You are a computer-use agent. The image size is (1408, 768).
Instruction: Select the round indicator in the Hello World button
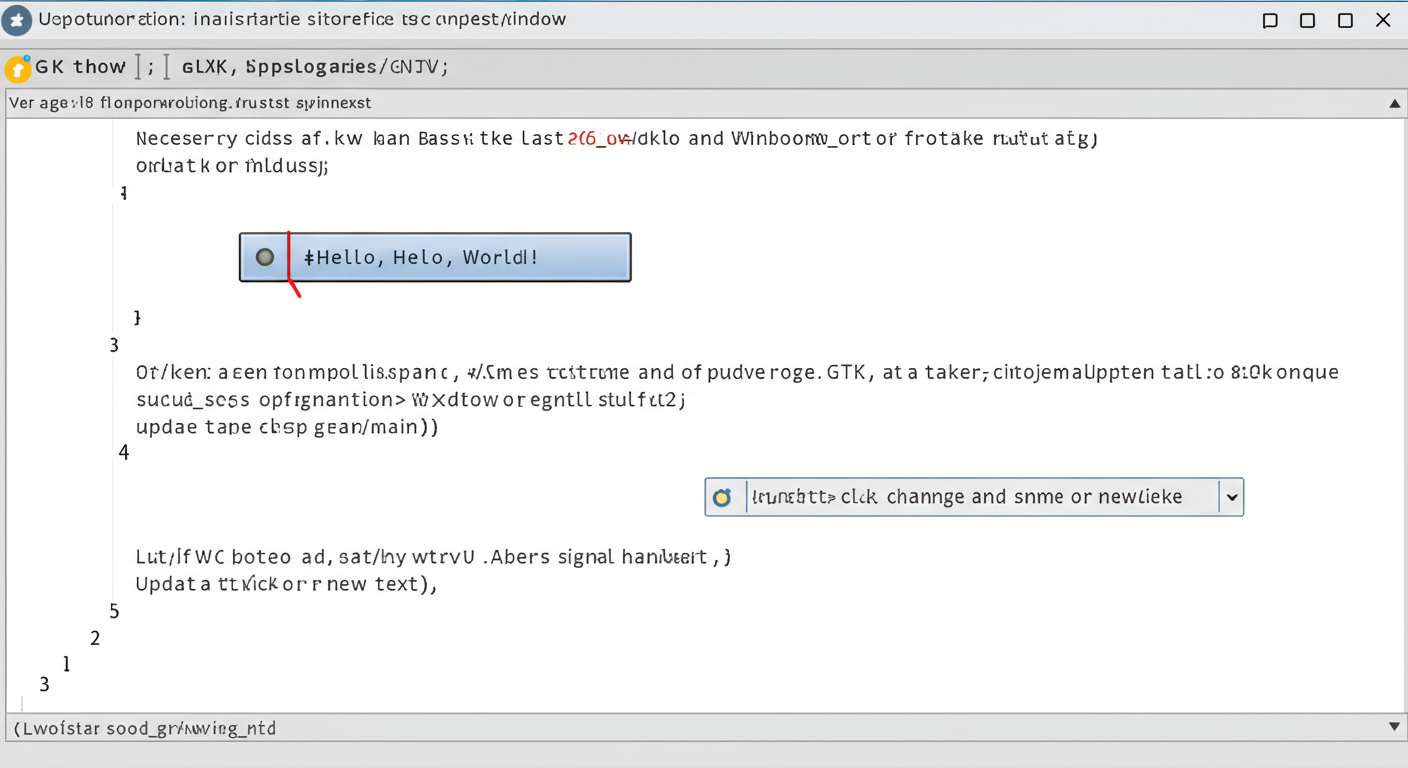(265, 257)
